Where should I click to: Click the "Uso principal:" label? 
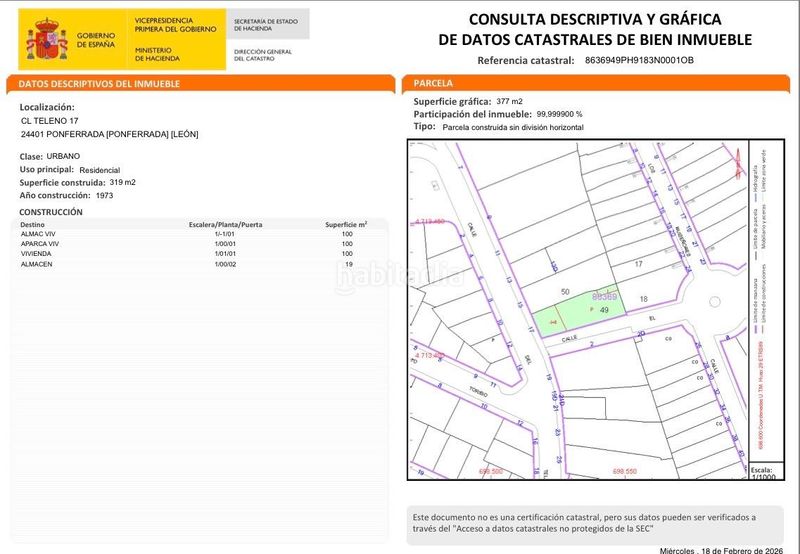click(x=47, y=169)
